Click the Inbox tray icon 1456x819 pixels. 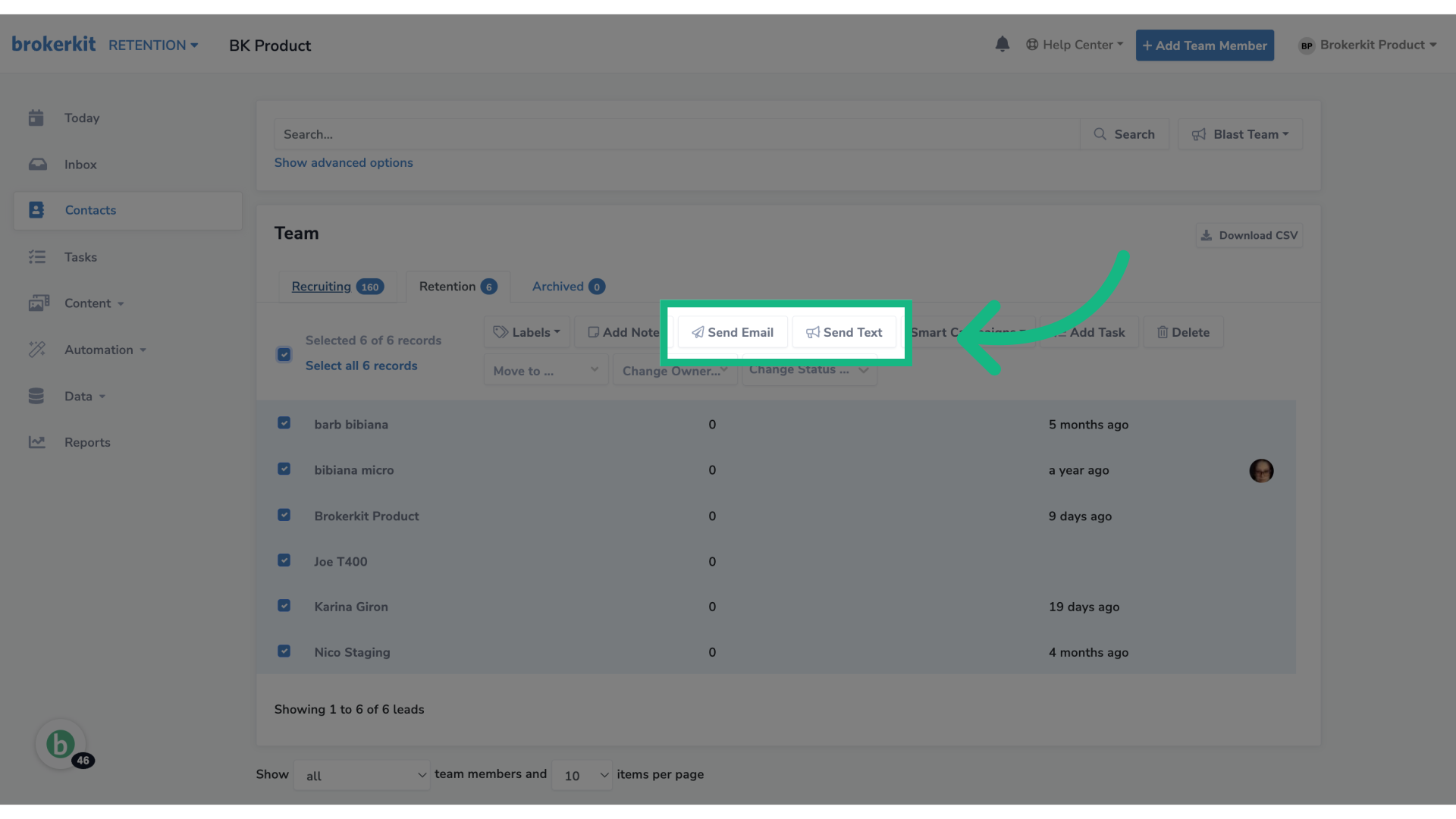click(37, 165)
